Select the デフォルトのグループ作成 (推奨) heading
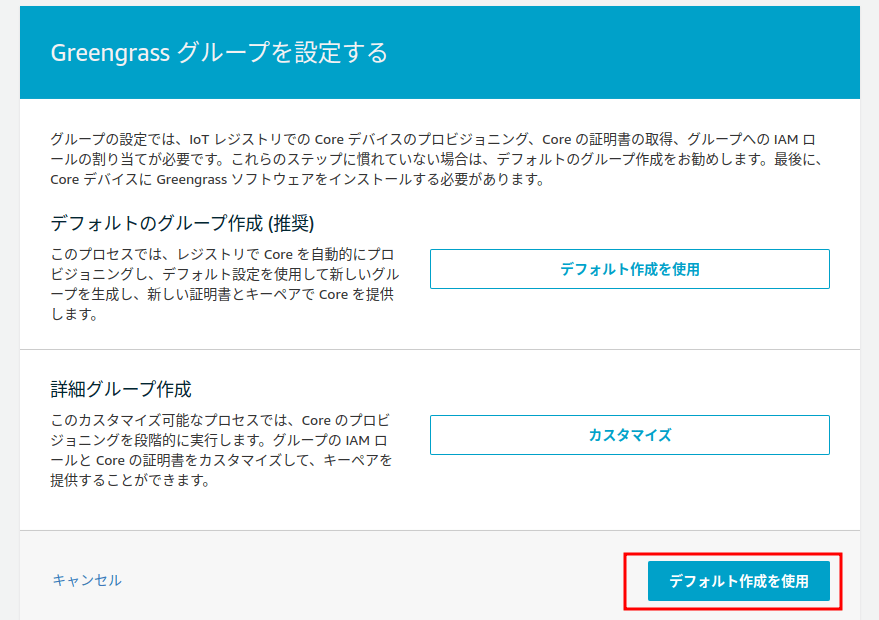The width and height of the screenshot is (879, 620). pos(182,223)
